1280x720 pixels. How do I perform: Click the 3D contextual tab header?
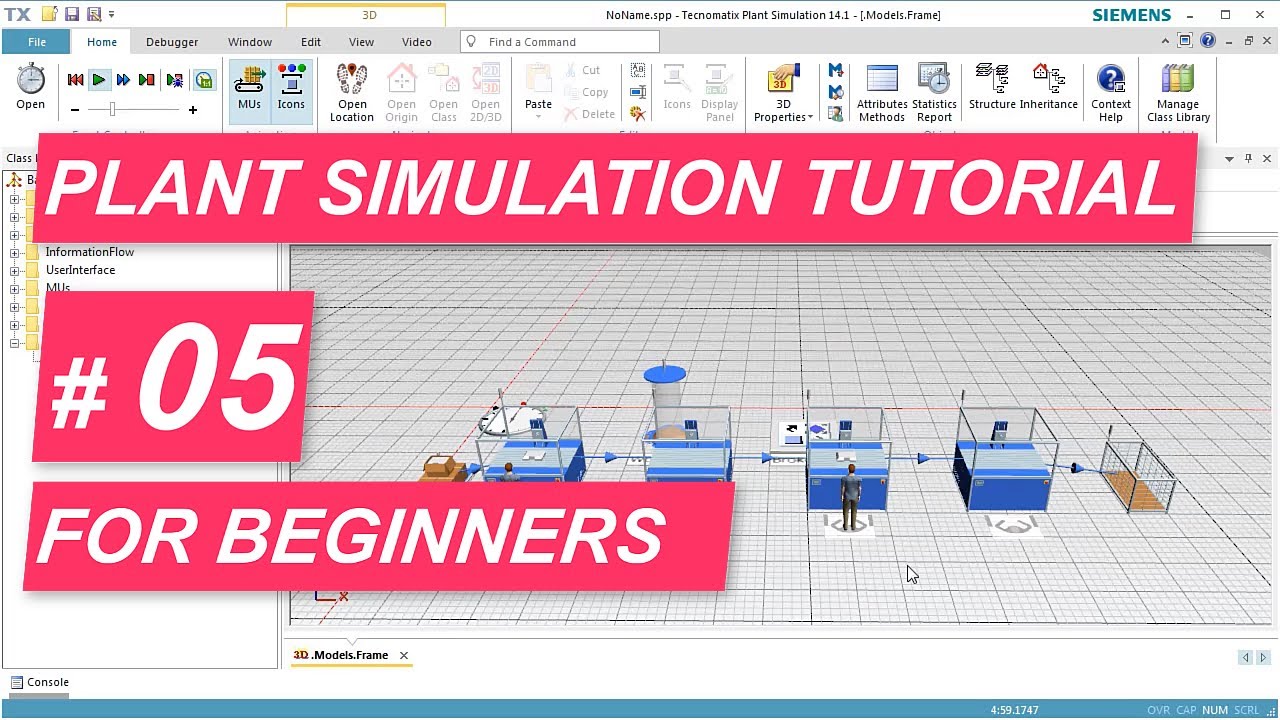click(x=366, y=15)
